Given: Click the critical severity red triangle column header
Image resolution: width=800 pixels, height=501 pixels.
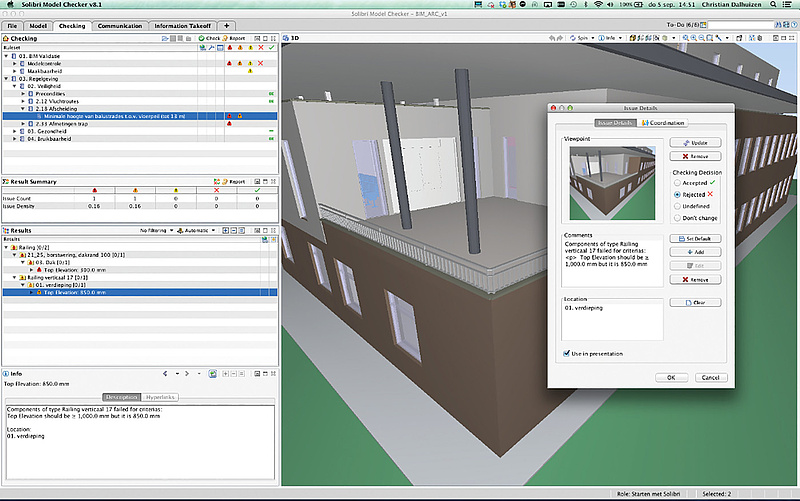Looking at the screenshot, I should click(230, 47).
